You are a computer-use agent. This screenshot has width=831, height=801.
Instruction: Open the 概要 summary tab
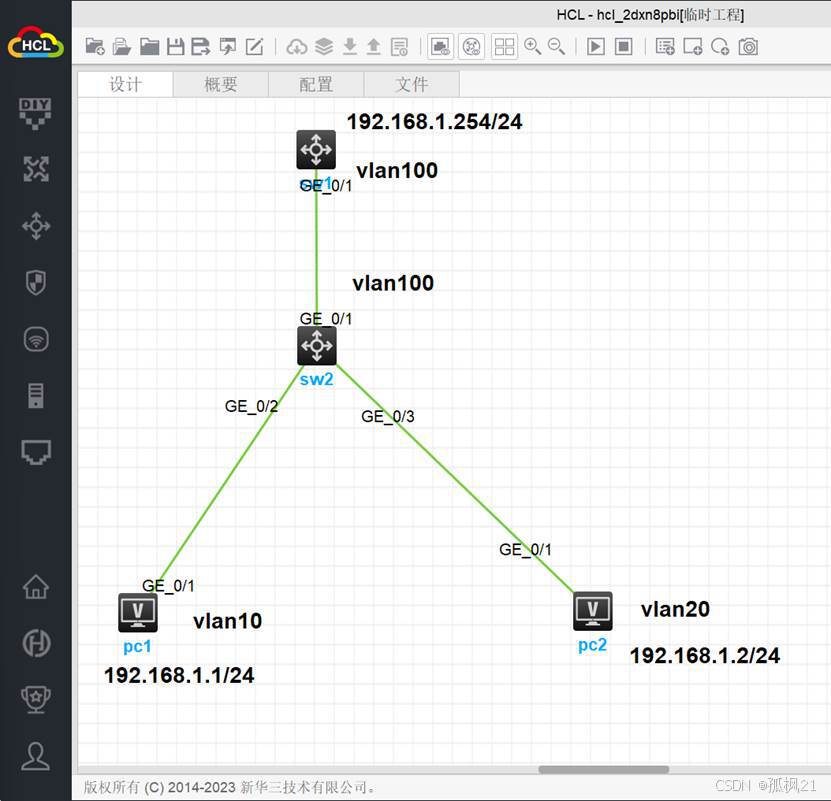(x=220, y=84)
